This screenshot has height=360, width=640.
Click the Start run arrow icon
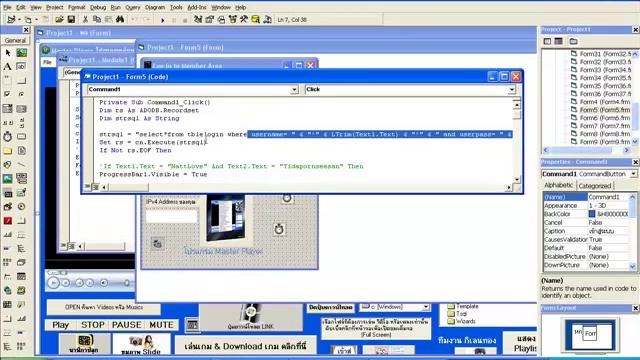coord(163,20)
